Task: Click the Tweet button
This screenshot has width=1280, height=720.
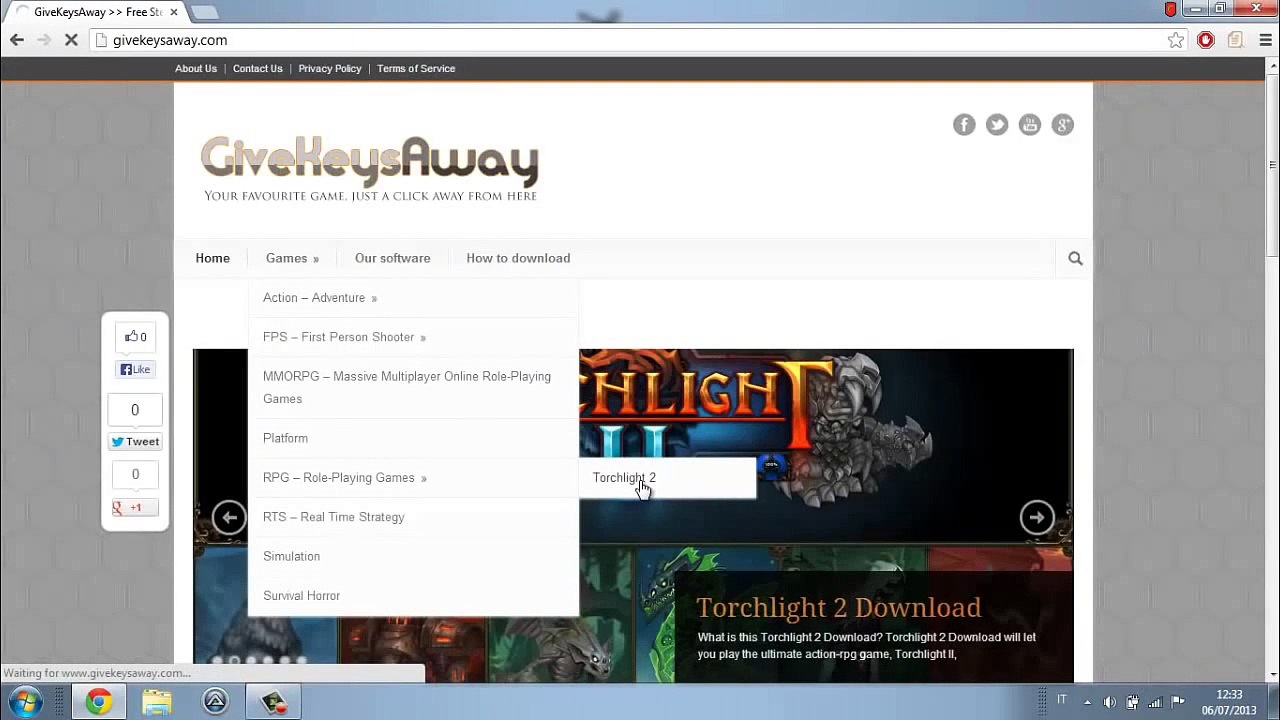Action: point(135,442)
